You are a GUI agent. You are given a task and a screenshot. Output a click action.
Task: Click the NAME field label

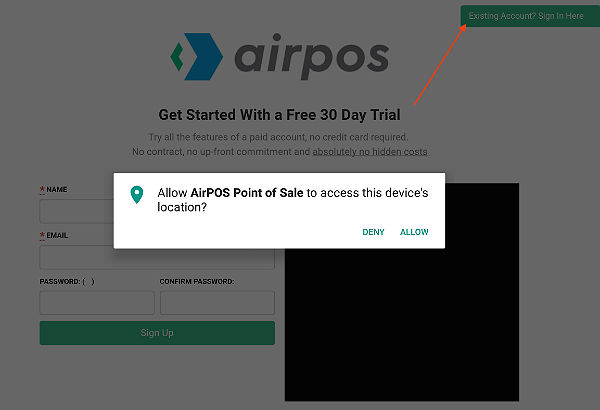(x=57, y=189)
